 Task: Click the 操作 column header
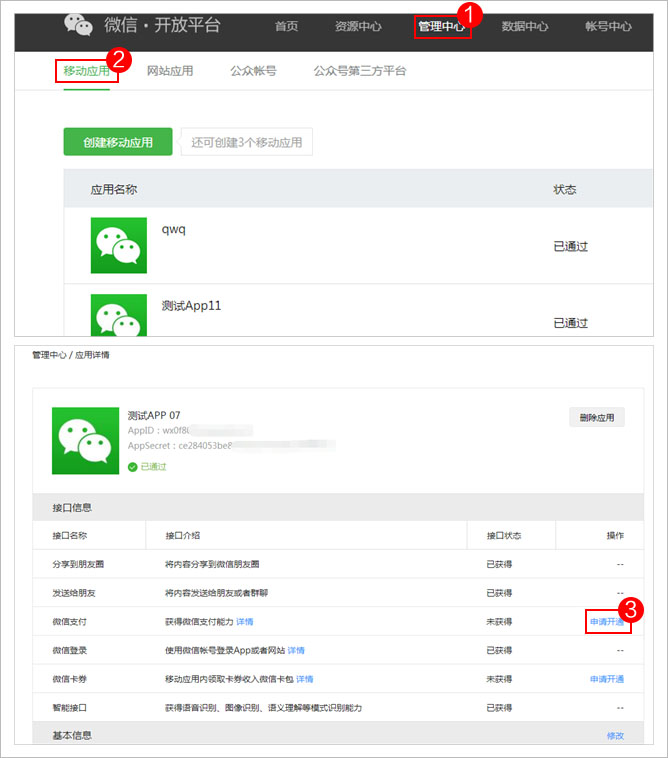[x=615, y=536]
